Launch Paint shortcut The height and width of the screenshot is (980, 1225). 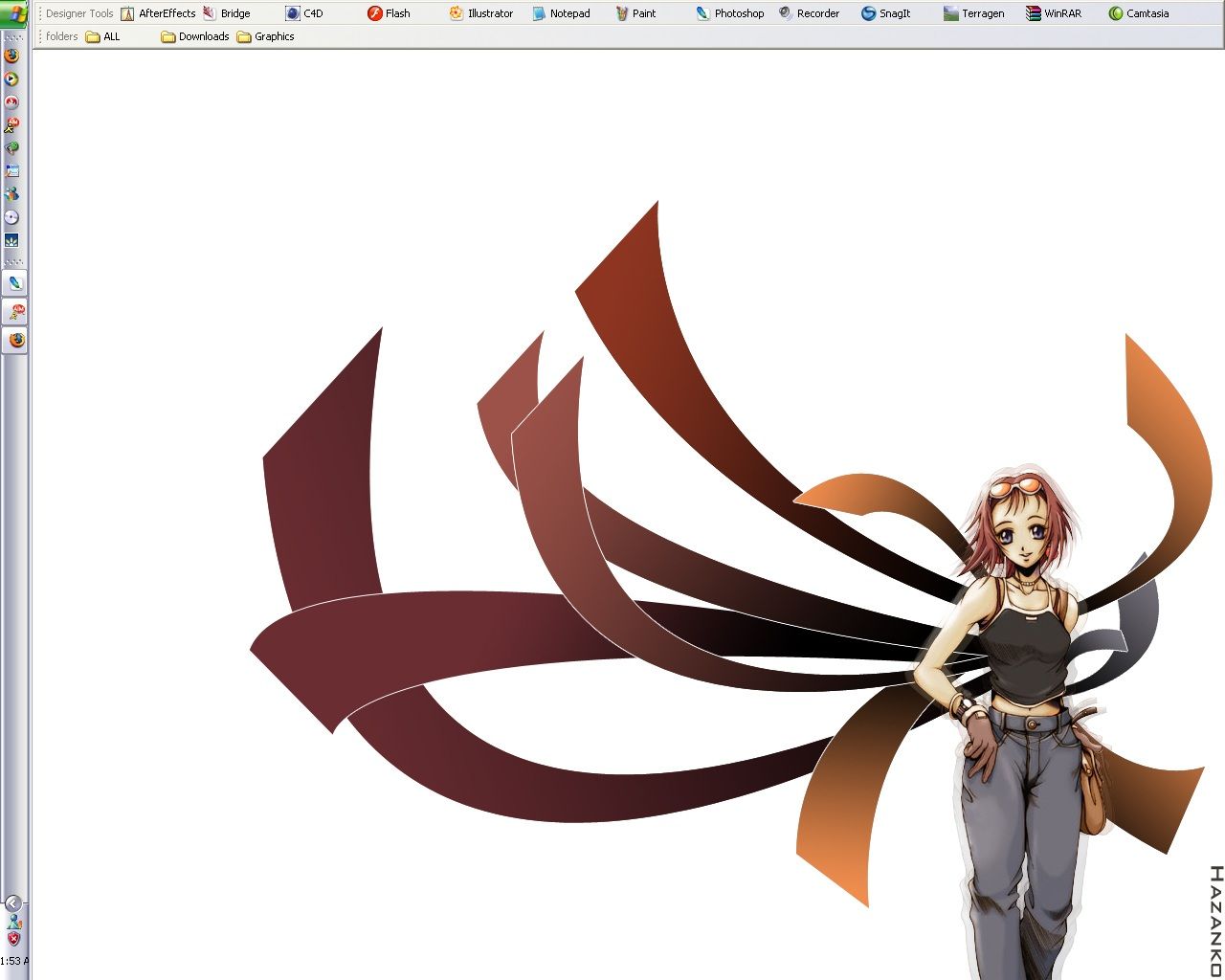[635, 13]
